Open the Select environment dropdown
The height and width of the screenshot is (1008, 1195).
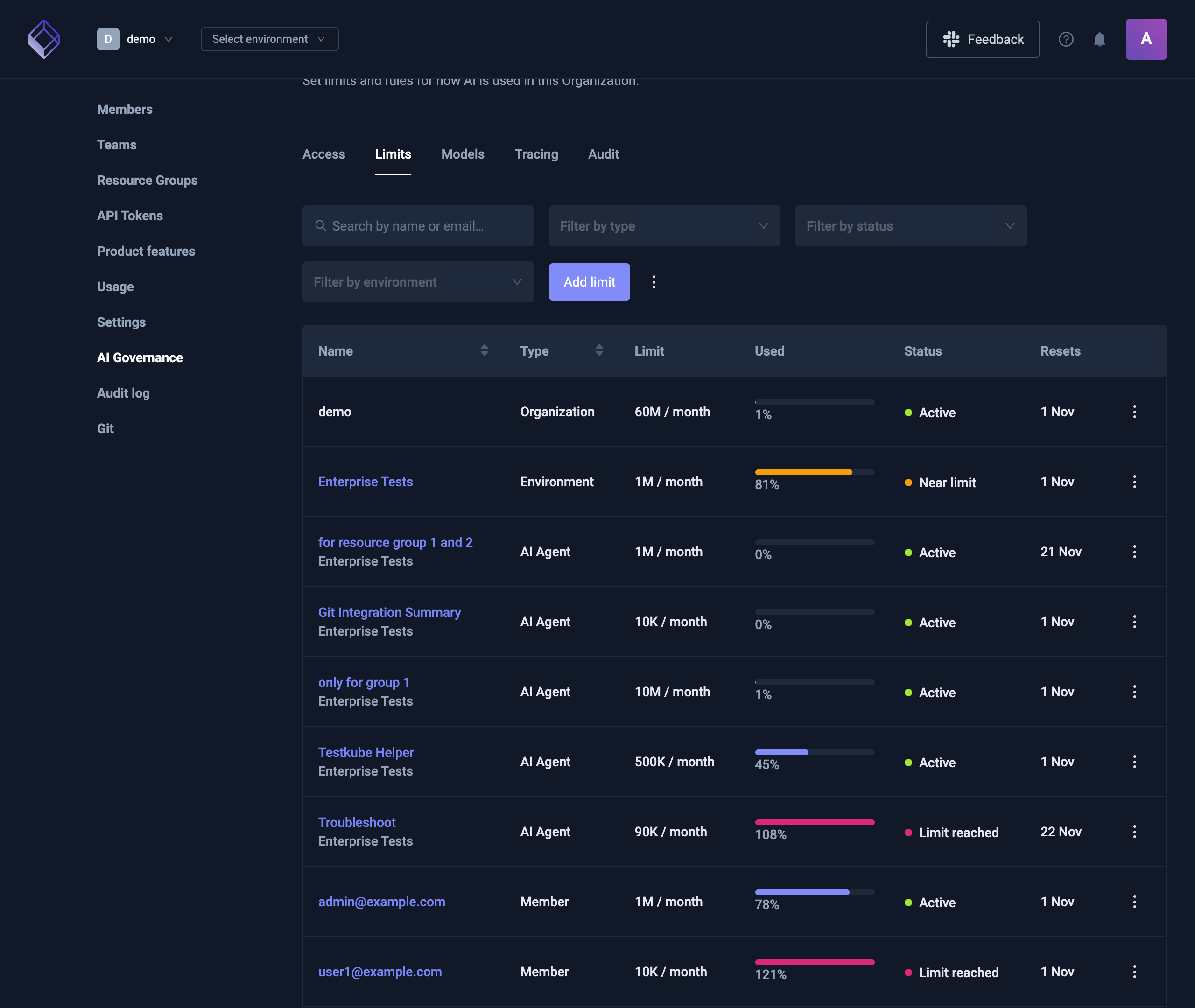269,39
